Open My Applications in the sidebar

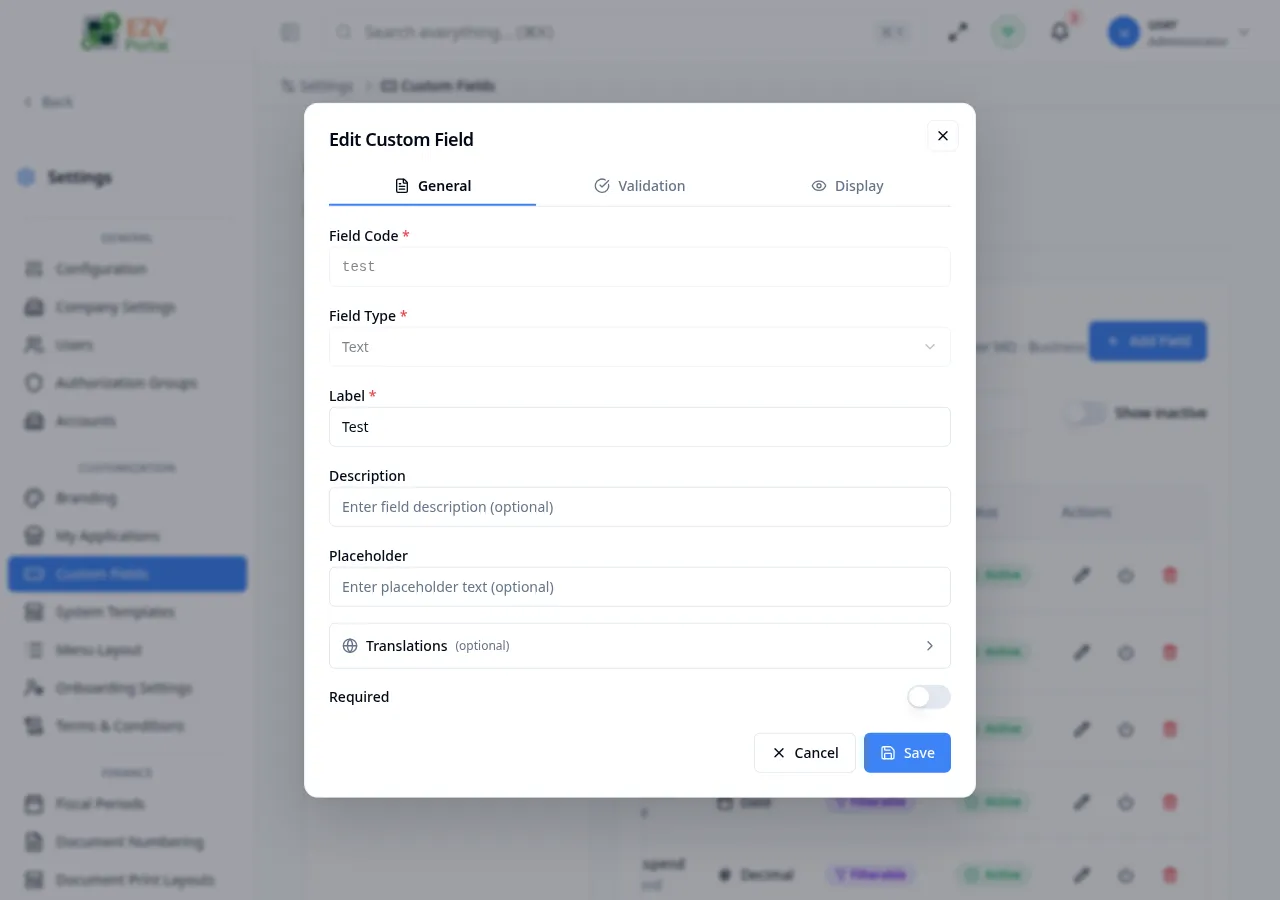click(127, 536)
